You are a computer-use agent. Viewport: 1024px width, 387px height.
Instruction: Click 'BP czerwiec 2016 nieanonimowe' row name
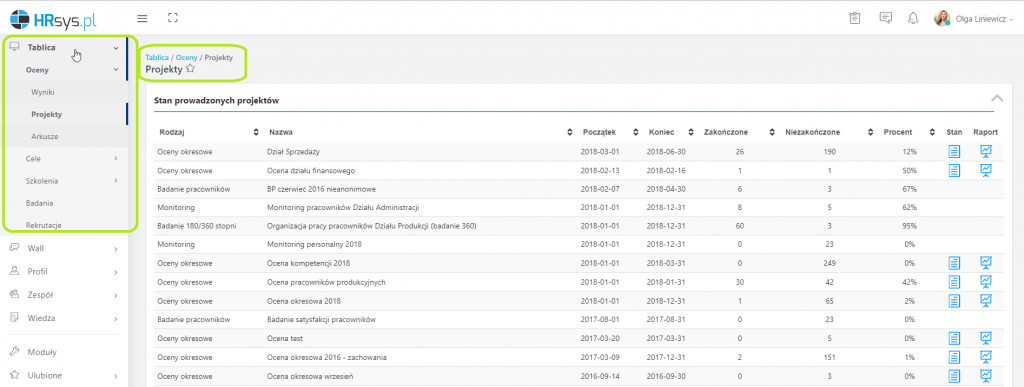coord(322,189)
